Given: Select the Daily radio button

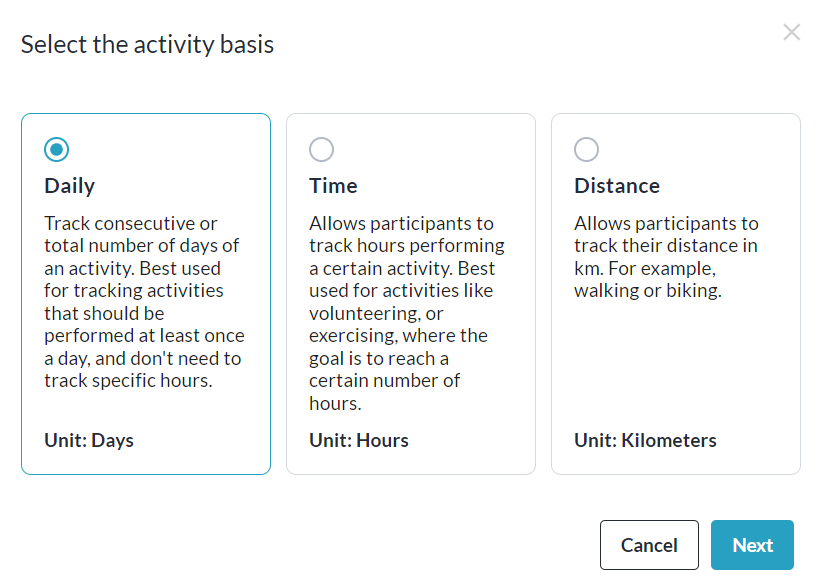Looking at the screenshot, I should (57, 150).
